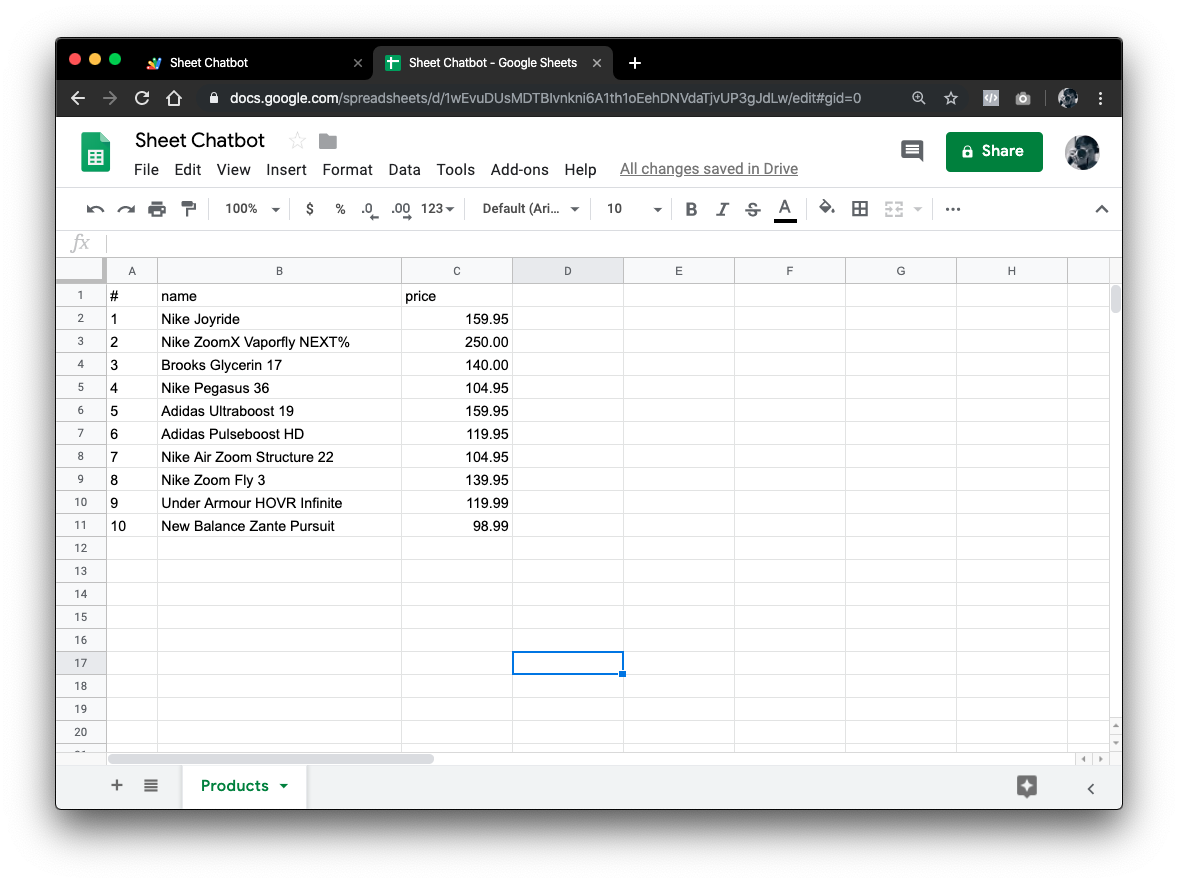Open the browser home page
This screenshot has height=883, width=1178.
174,98
